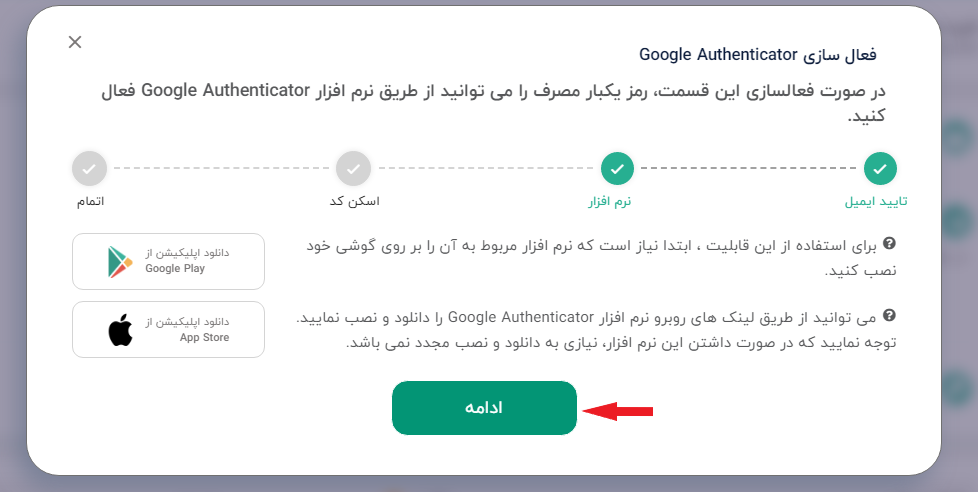Open the تایید ایمیل step label

[x=876, y=202]
